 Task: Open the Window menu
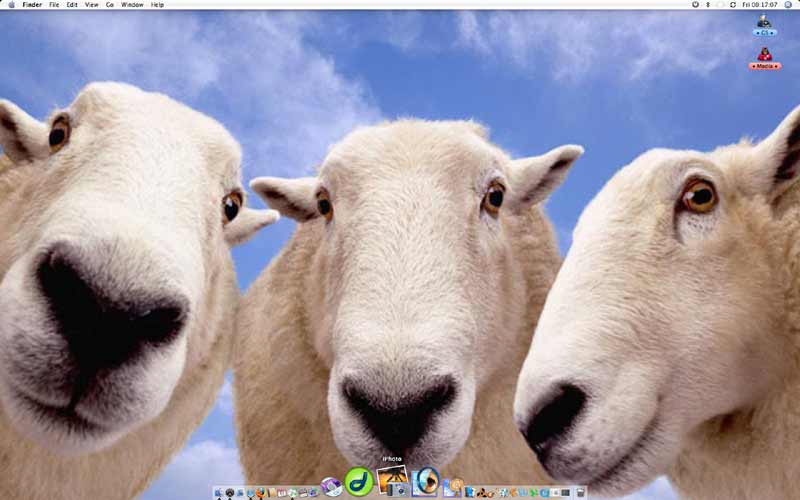132,5
